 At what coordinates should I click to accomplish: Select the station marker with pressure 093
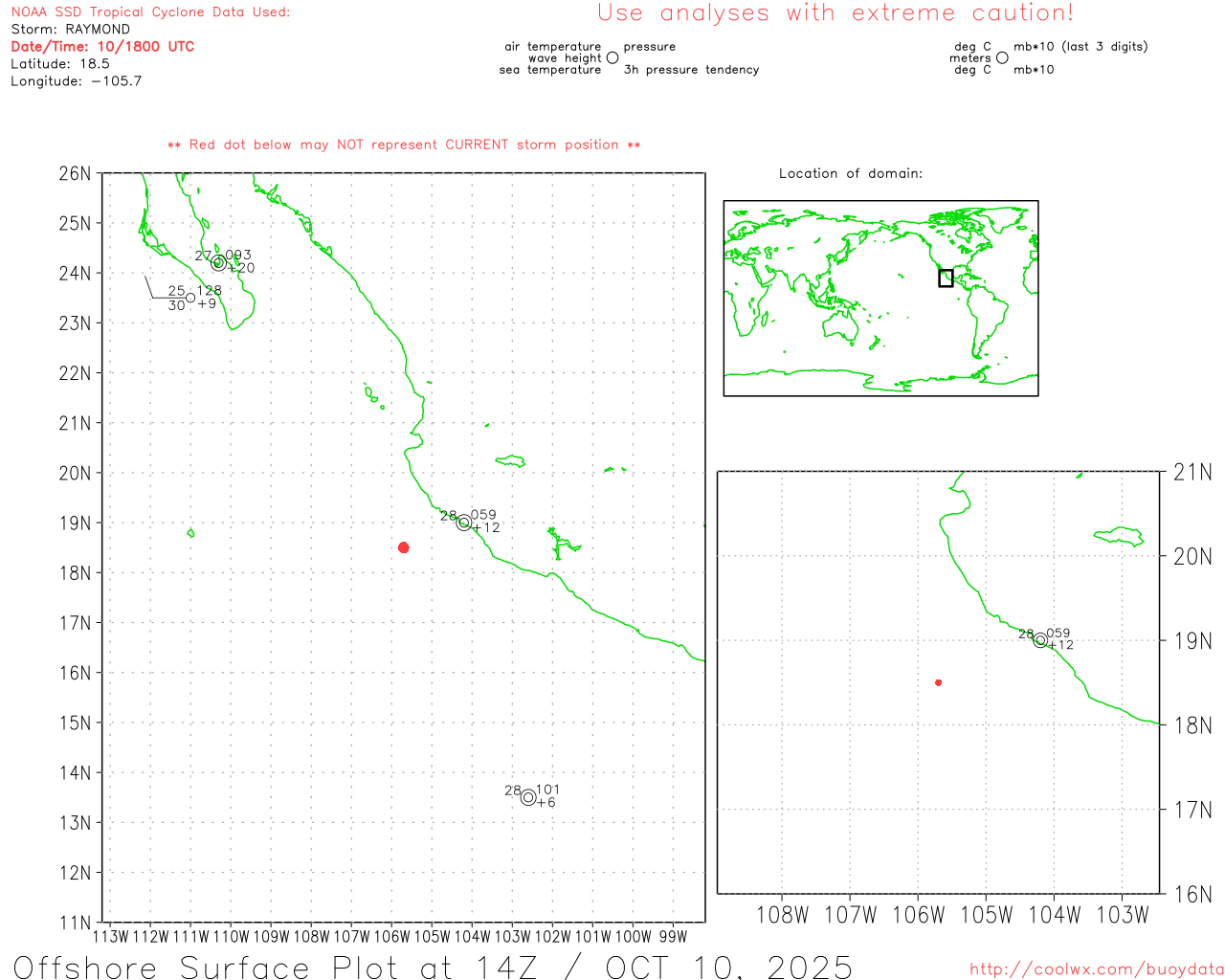coord(219,263)
